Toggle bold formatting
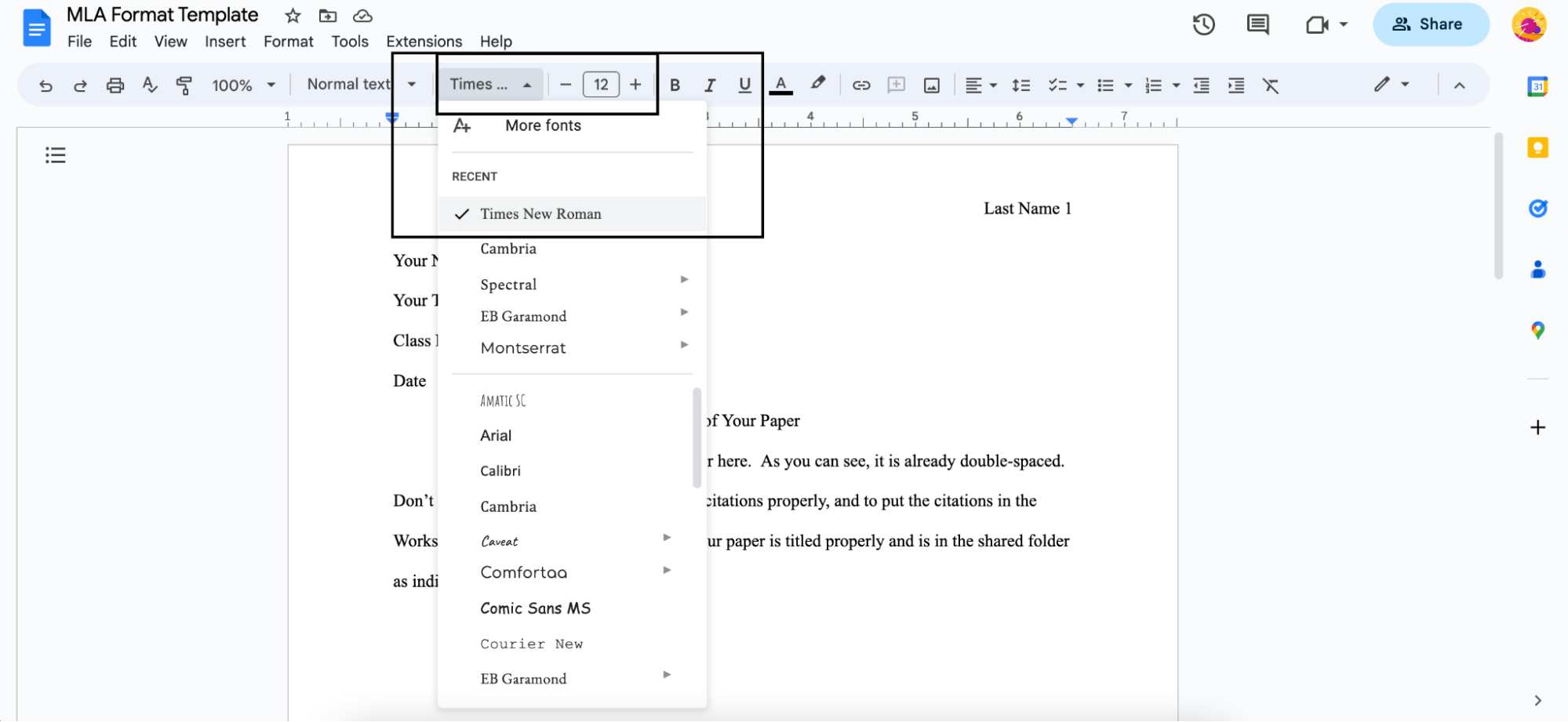 (x=675, y=85)
